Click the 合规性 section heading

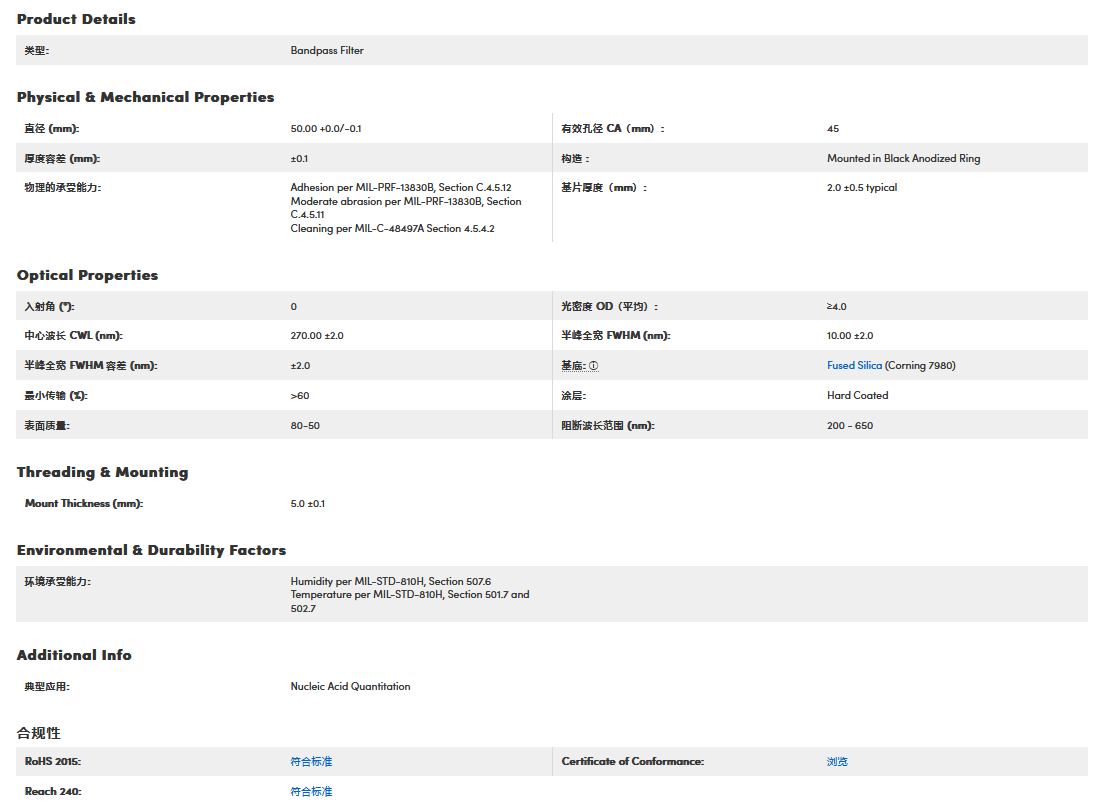click(x=39, y=733)
